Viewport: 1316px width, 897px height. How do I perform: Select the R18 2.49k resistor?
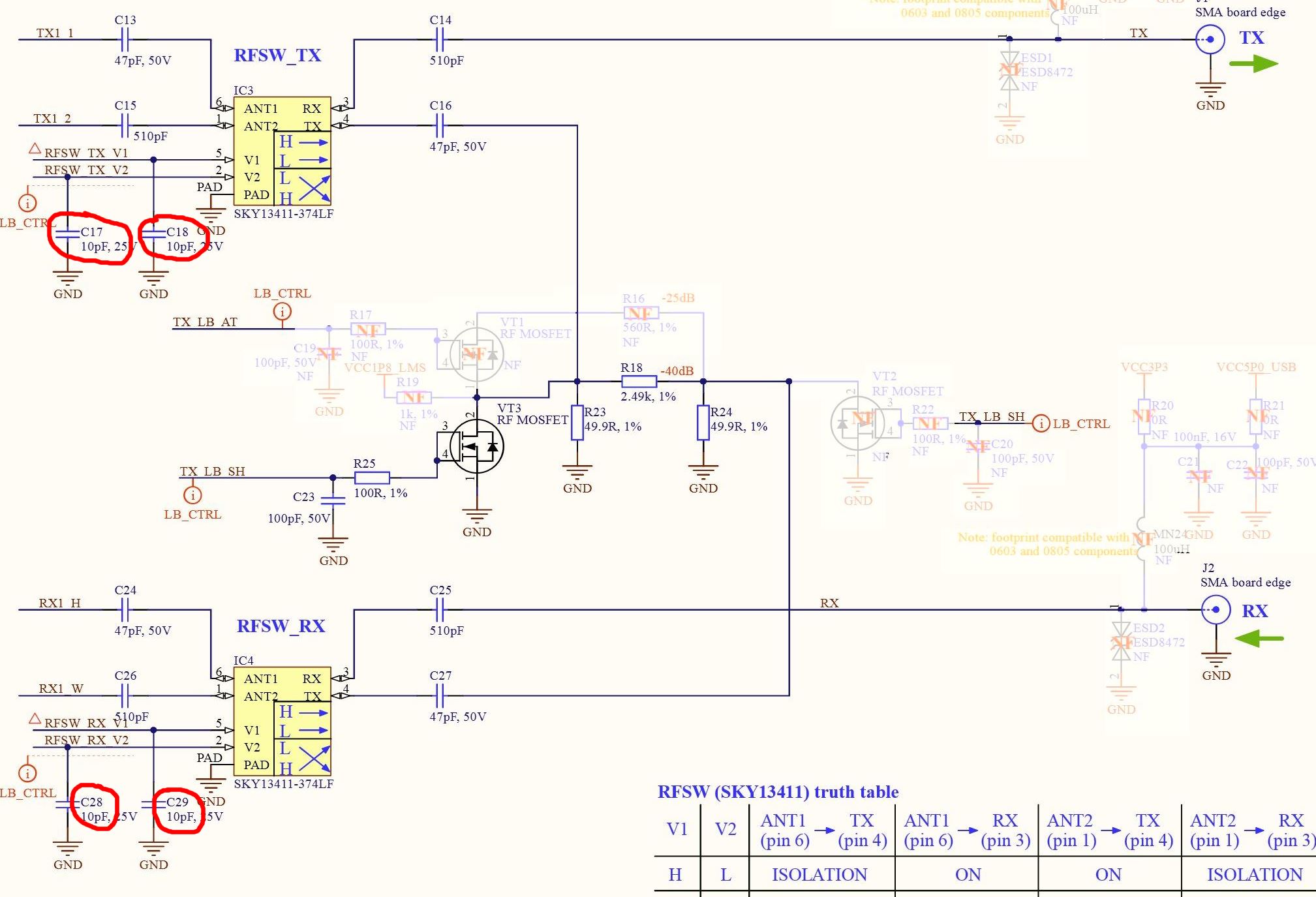coord(639,382)
